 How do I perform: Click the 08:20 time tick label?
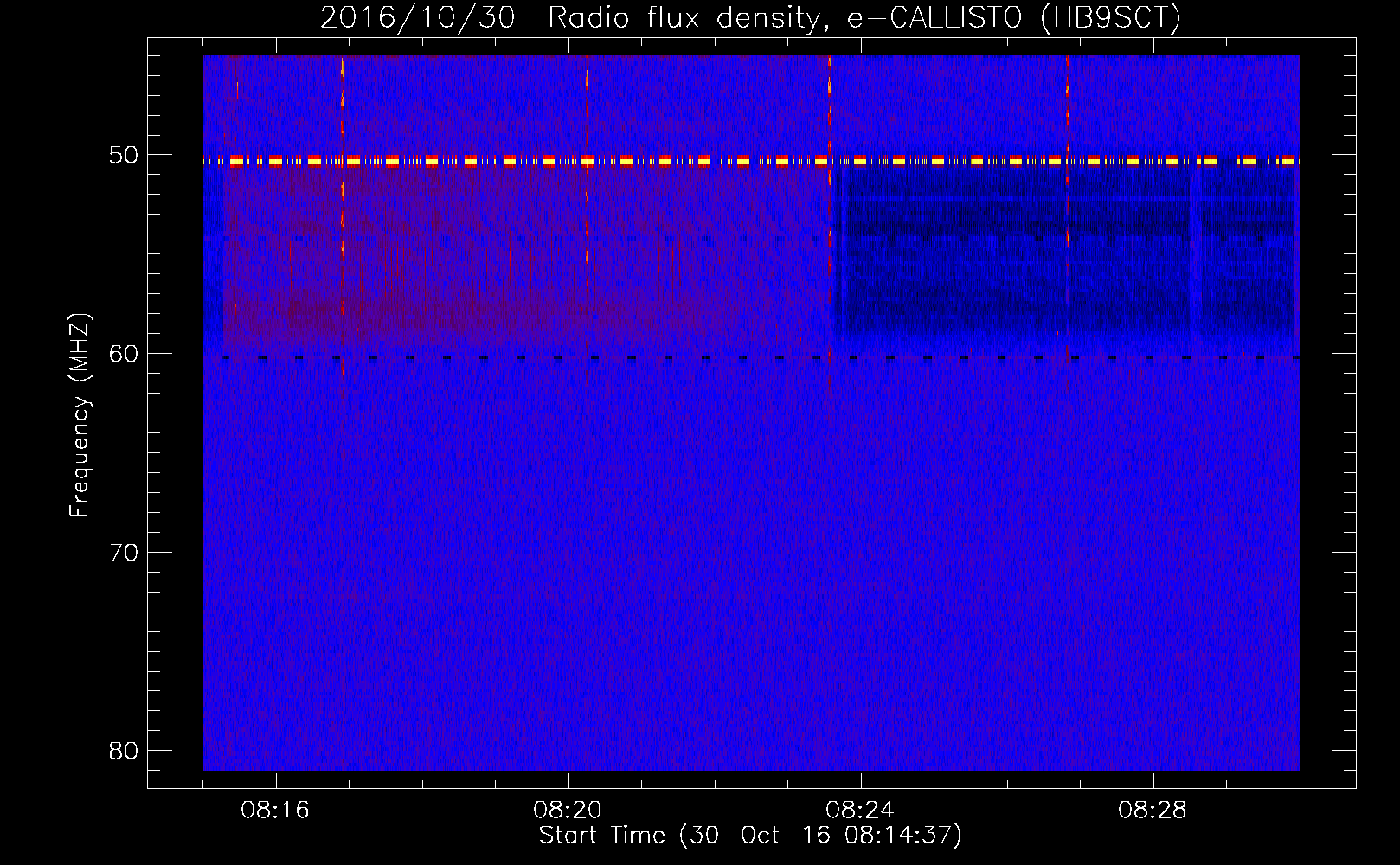point(568,811)
